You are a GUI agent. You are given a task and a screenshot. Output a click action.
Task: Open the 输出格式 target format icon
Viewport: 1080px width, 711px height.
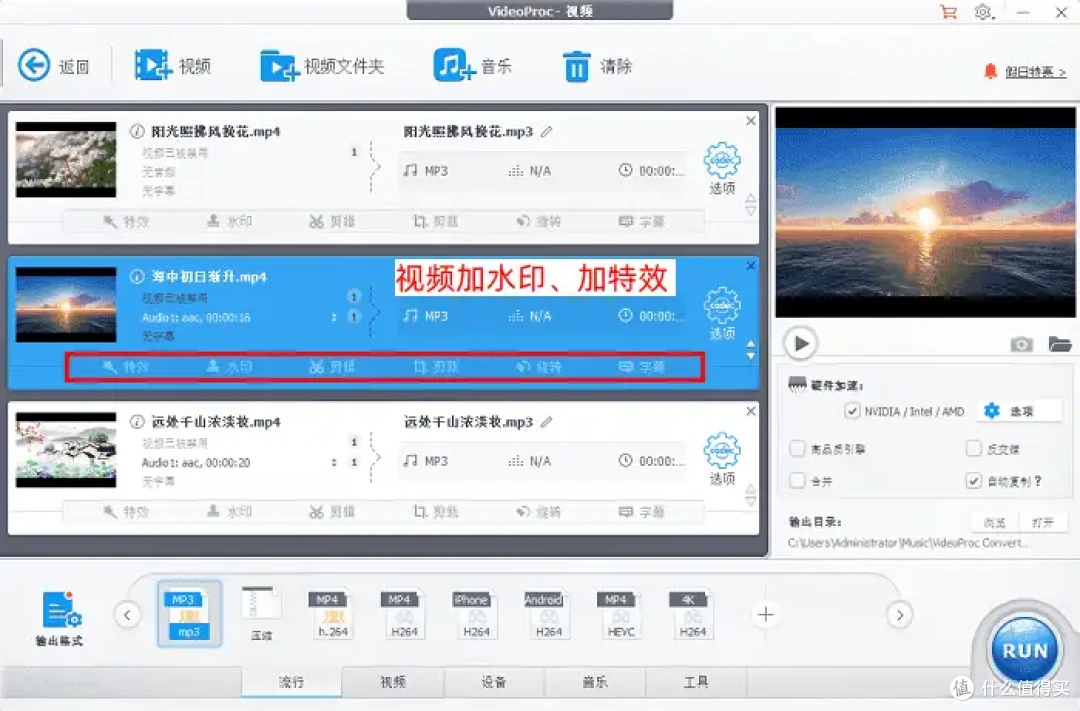pos(61,617)
